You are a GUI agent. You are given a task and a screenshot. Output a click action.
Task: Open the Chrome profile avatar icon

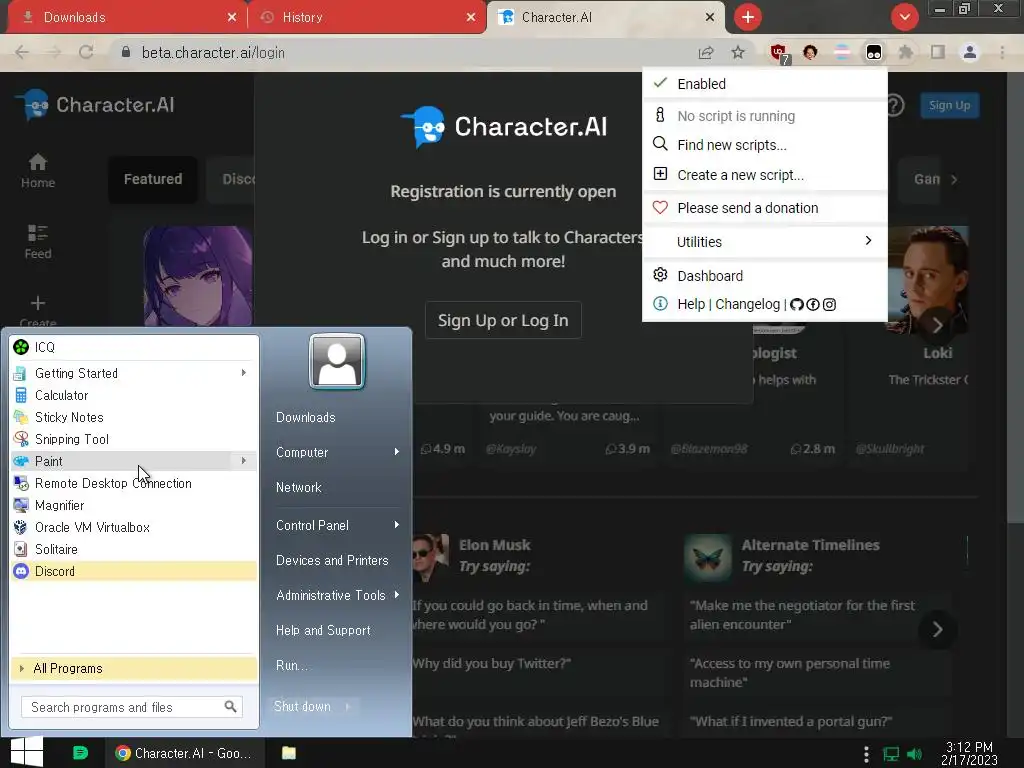[x=970, y=52]
